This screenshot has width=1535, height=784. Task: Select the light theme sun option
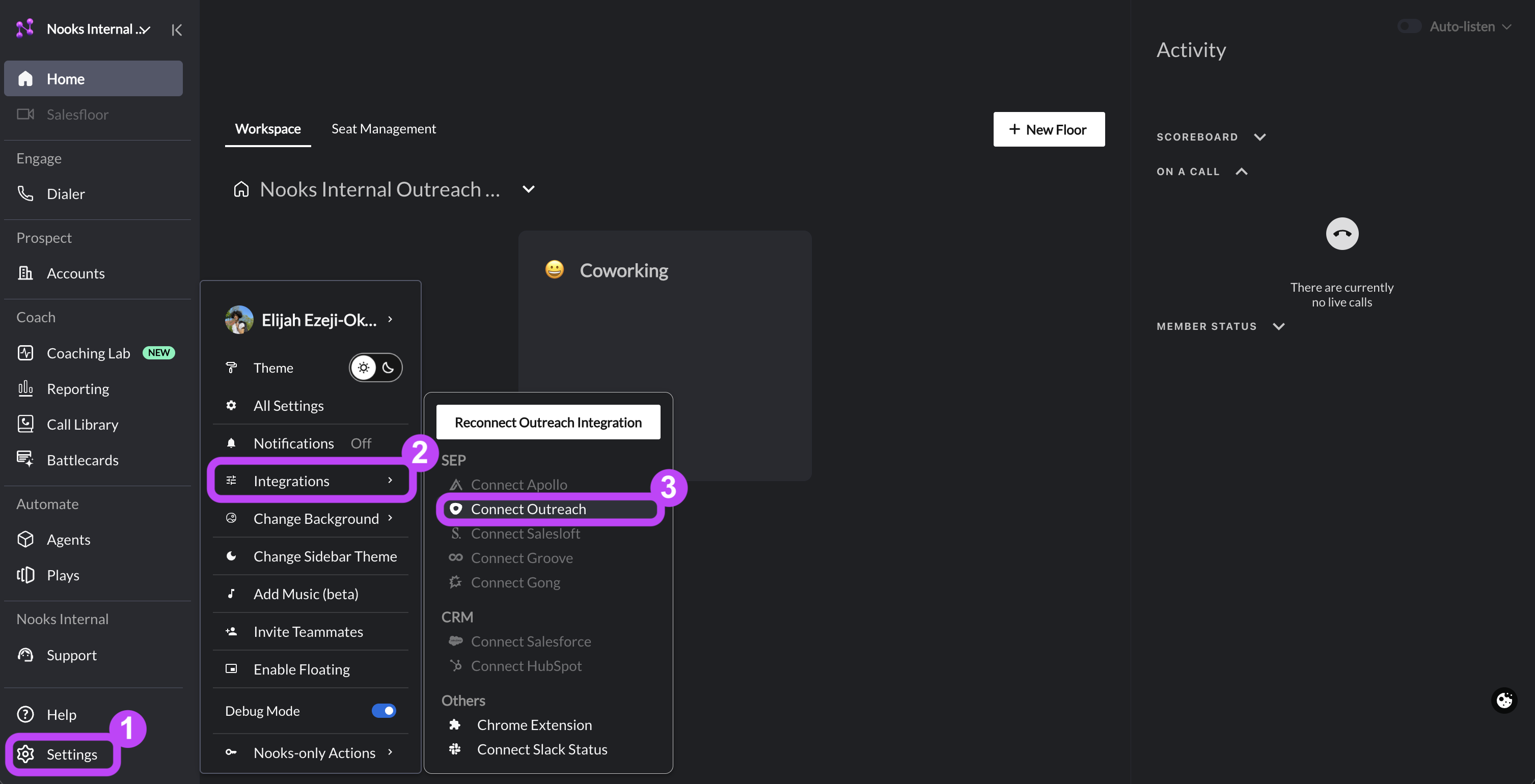tap(364, 368)
